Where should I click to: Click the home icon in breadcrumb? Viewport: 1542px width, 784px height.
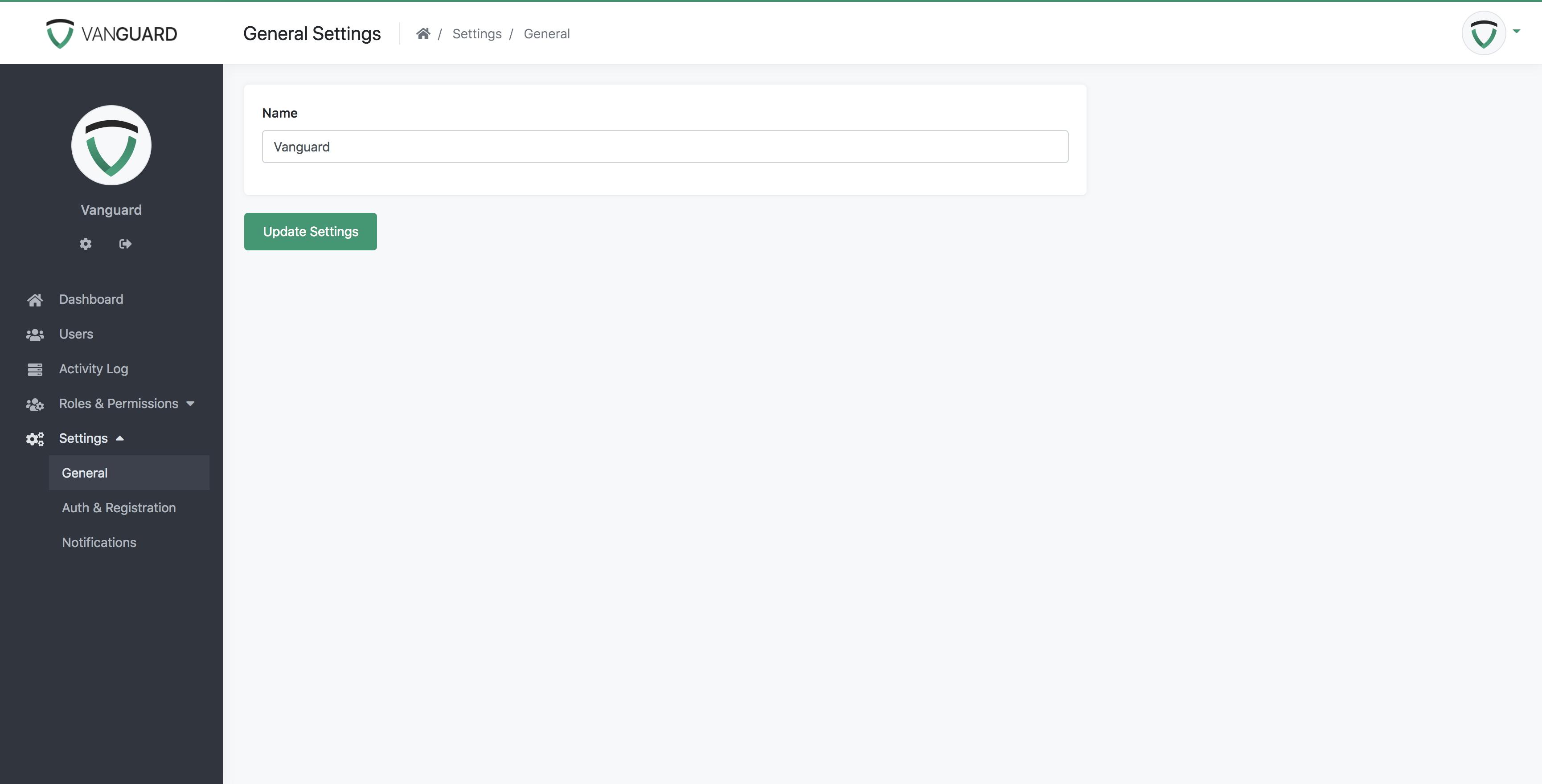point(423,33)
